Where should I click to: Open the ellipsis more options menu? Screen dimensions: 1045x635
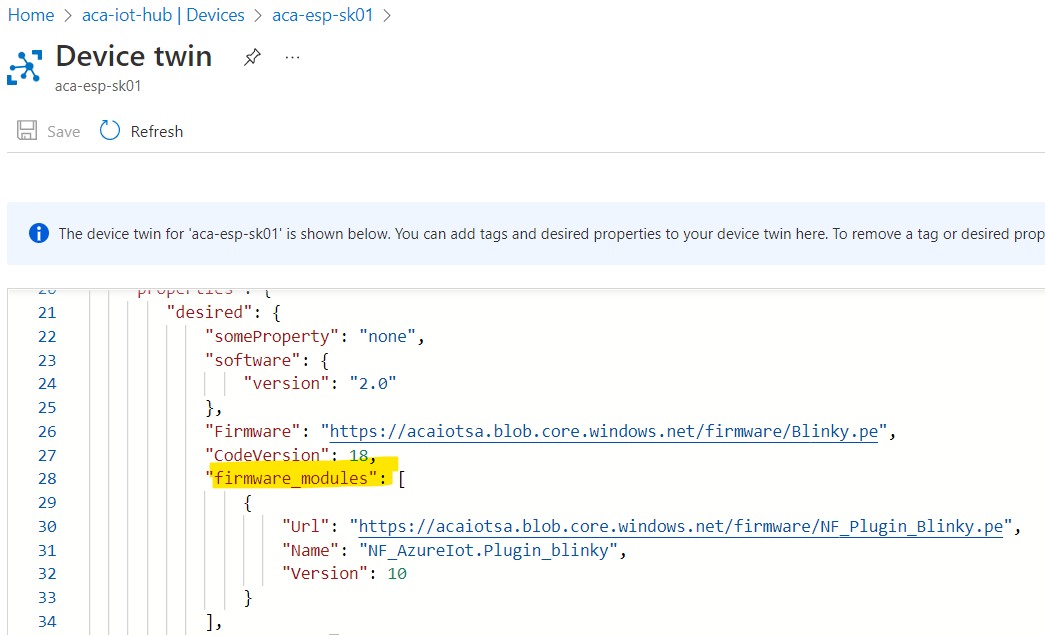(x=292, y=58)
